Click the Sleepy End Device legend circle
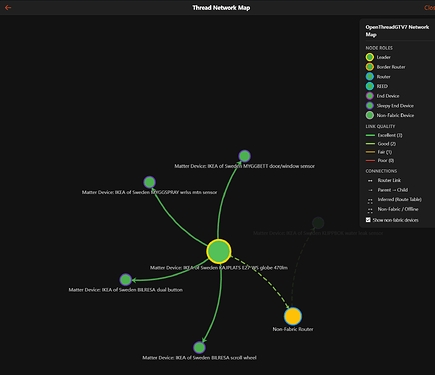The image size is (435, 375). (x=370, y=106)
